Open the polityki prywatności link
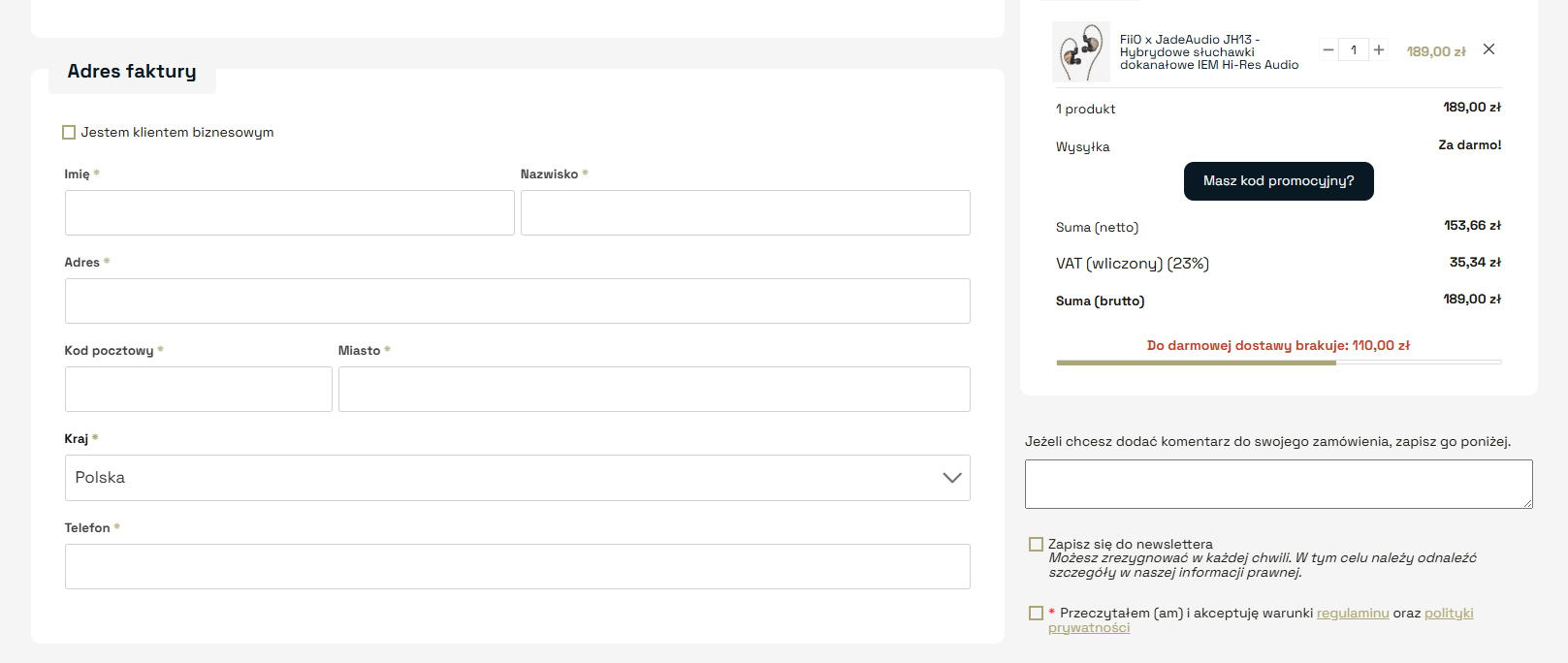This screenshot has height=663, width=1568. point(1448,614)
